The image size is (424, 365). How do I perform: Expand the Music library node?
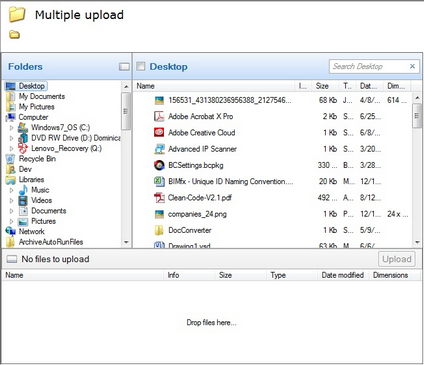pyautogui.click(x=12, y=190)
